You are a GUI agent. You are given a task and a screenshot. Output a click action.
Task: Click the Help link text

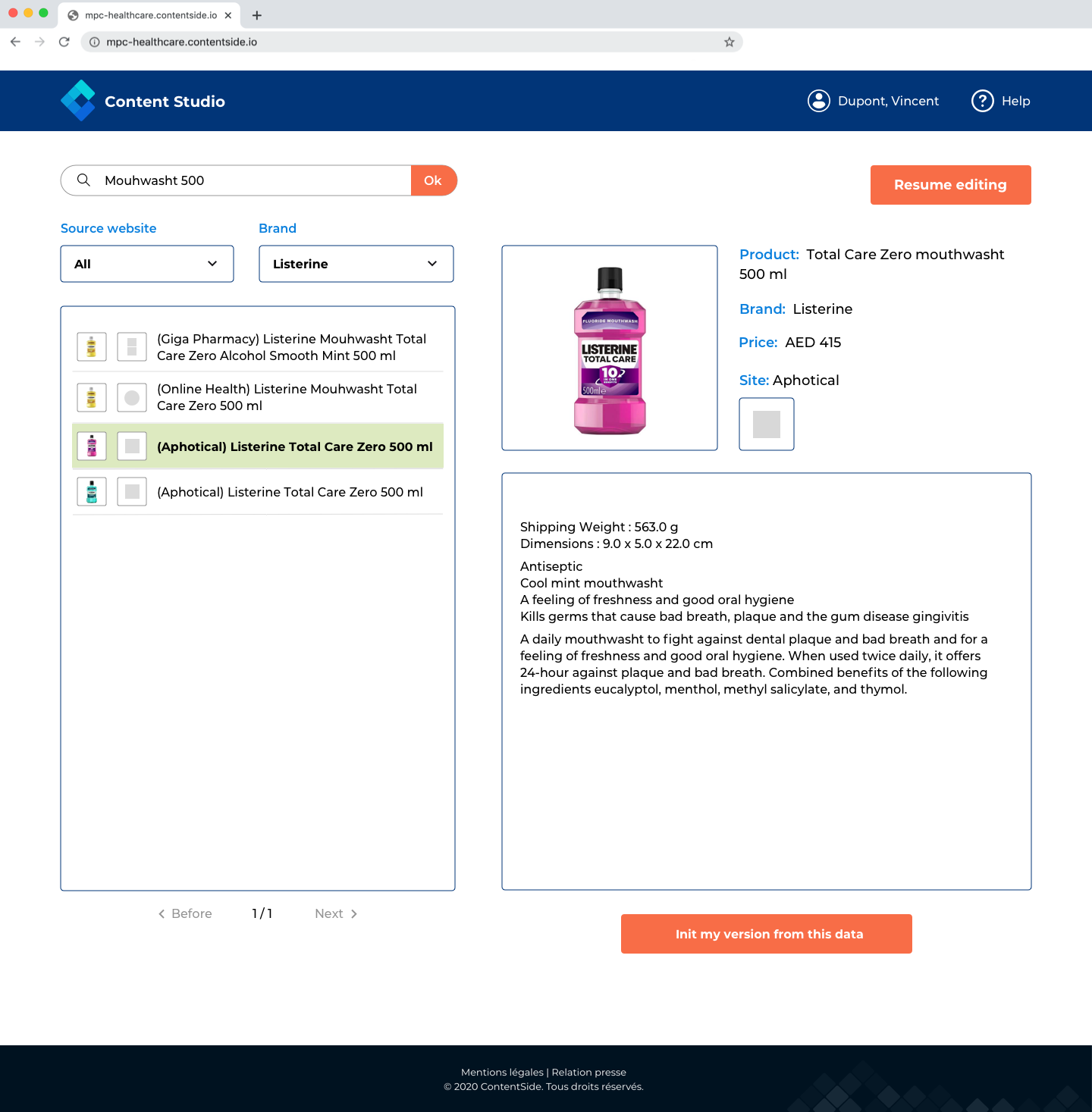pos(1016,101)
